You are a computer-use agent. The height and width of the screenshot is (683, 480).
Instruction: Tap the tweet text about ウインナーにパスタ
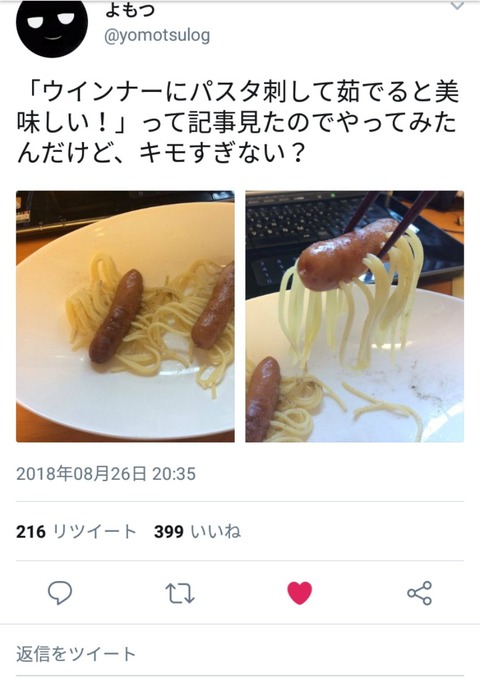(x=238, y=122)
